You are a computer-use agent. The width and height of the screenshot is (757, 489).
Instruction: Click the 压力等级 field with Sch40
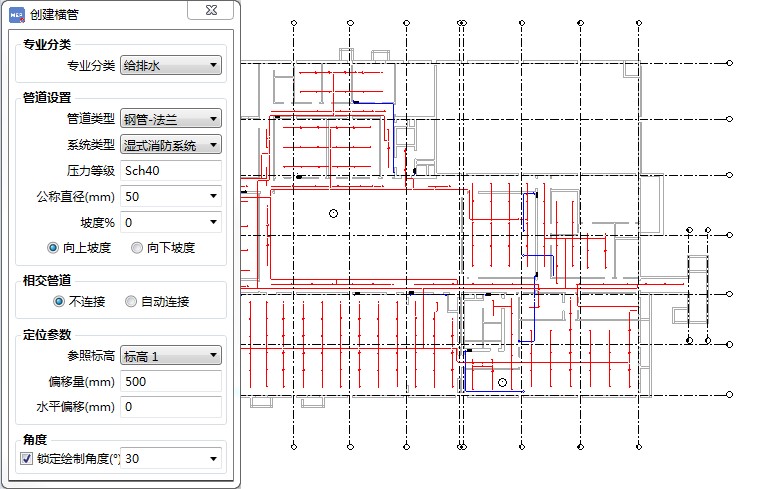(171, 170)
